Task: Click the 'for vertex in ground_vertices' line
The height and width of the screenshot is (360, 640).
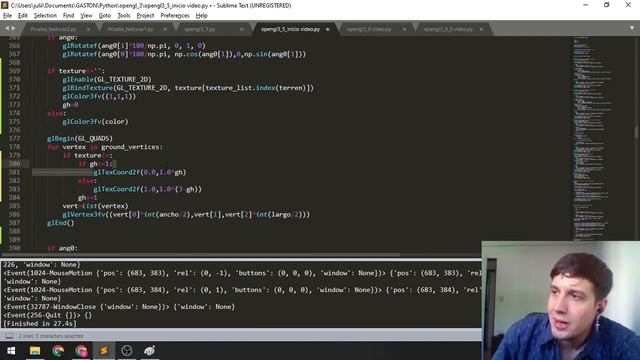Action: [x=105, y=147]
